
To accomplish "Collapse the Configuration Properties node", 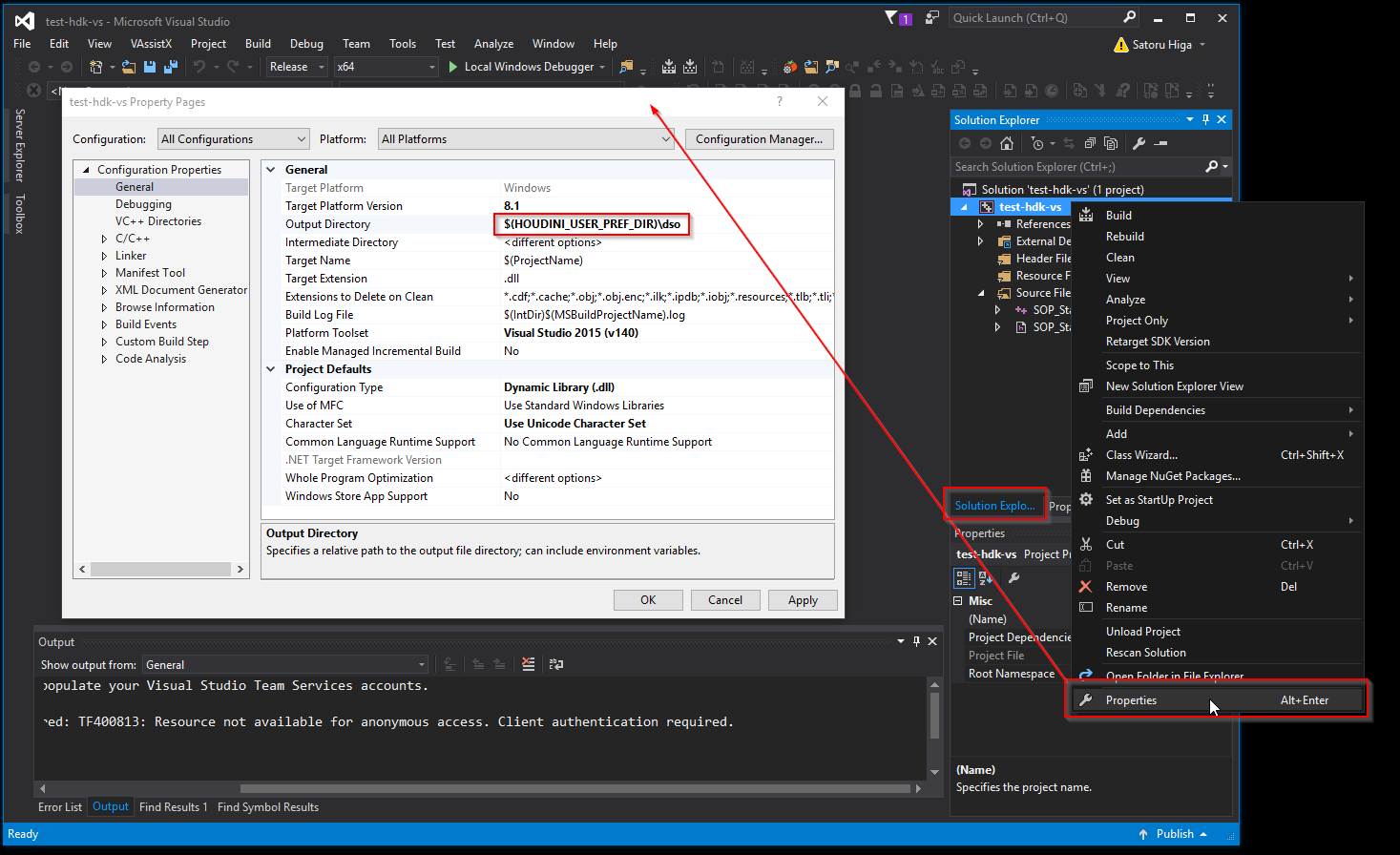I will click(x=87, y=170).
